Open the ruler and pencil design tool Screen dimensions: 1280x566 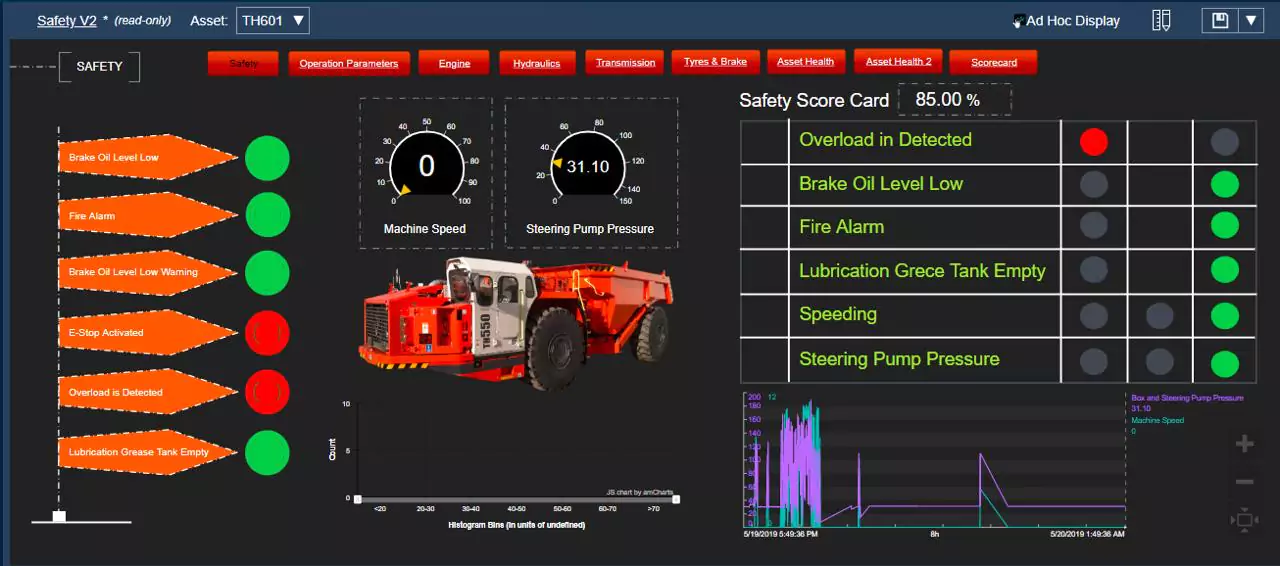[x=1161, y=21]
